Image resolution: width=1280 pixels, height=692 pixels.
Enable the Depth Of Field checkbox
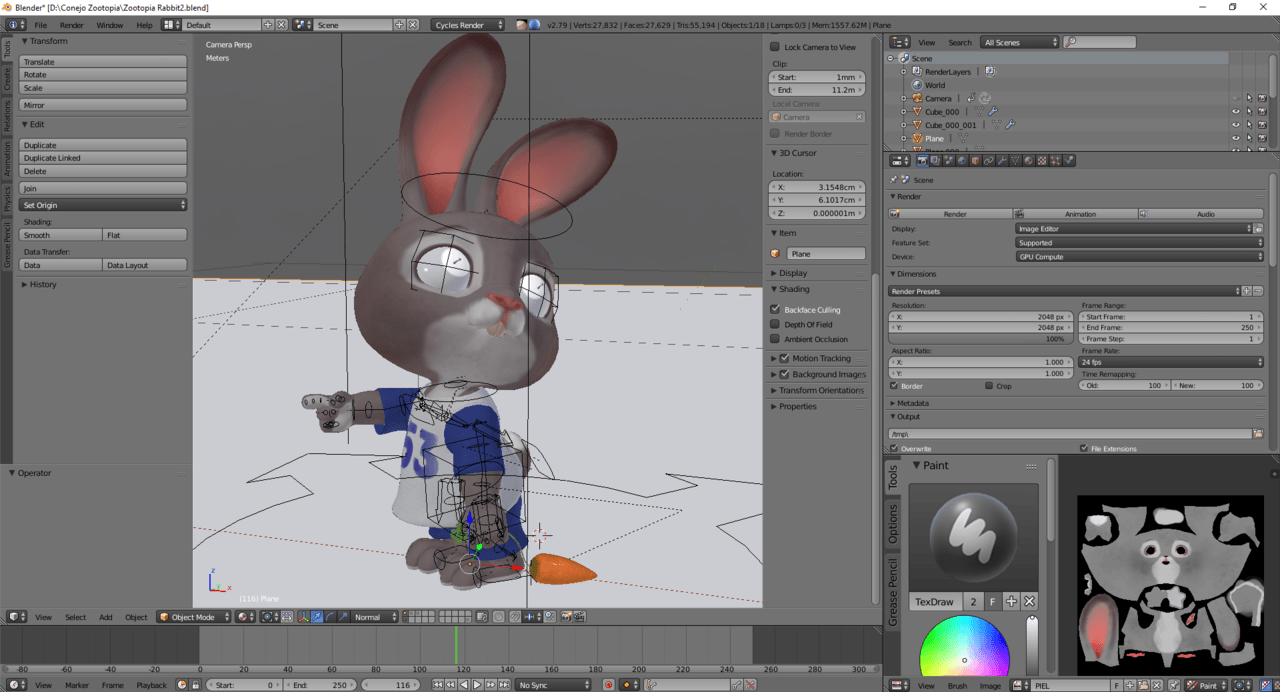[x=775, y=324]
